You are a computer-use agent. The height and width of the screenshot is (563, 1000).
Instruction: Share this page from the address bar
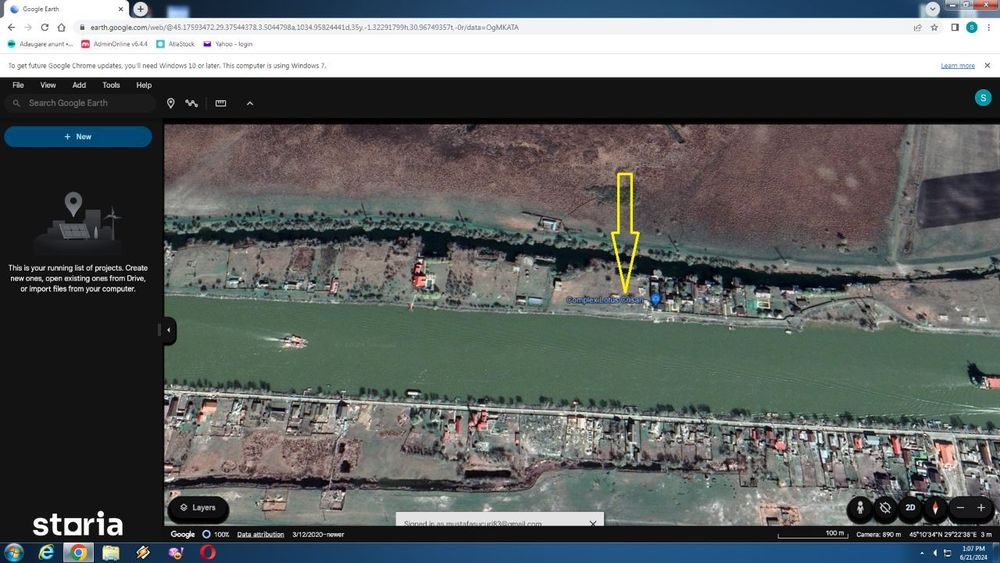click(917, 27)
